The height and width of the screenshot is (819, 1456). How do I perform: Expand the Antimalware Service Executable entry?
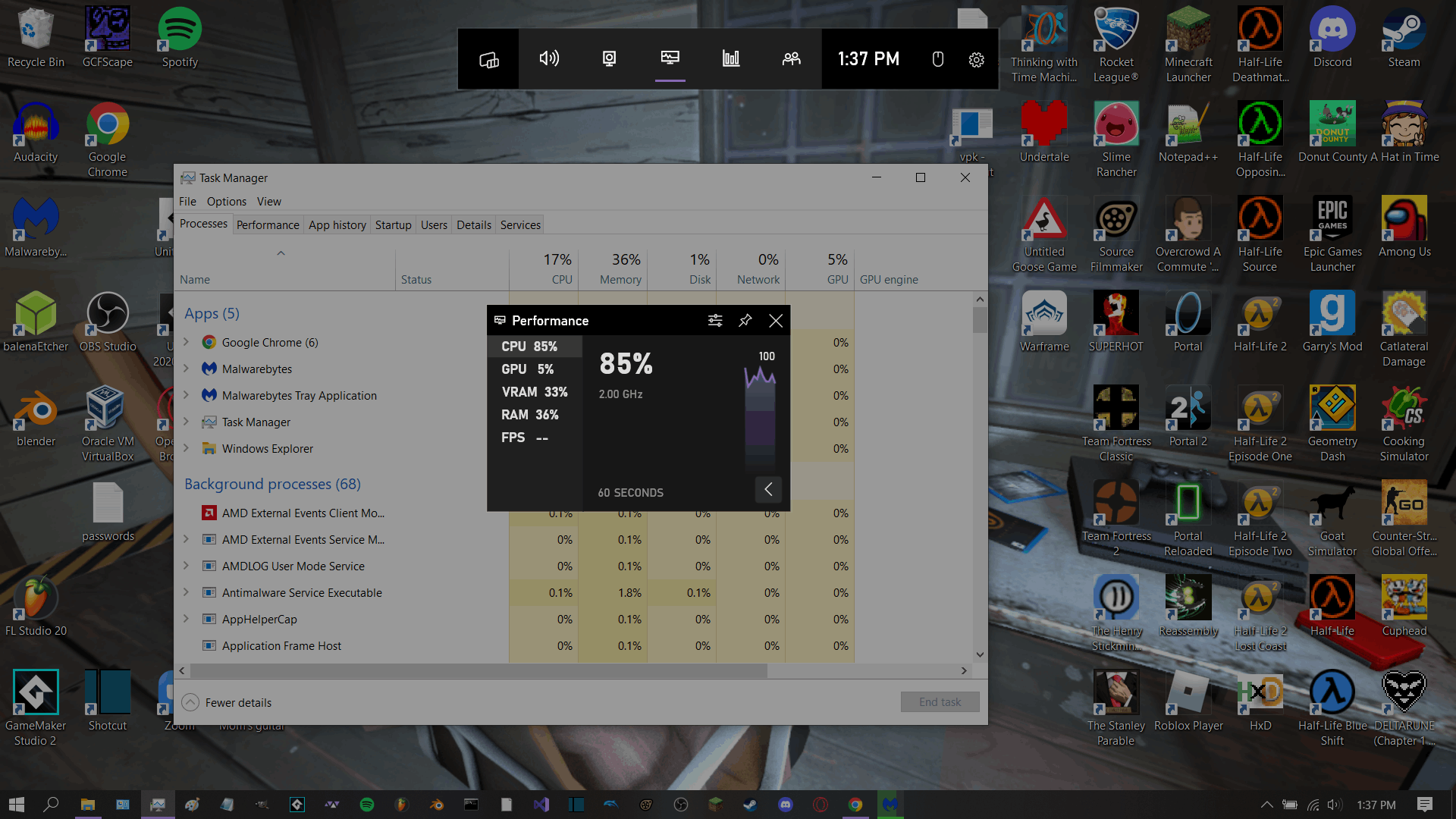coord(186,592)
